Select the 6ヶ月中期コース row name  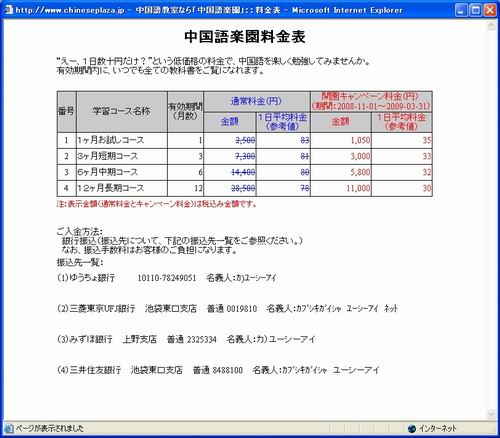[107, 172]
